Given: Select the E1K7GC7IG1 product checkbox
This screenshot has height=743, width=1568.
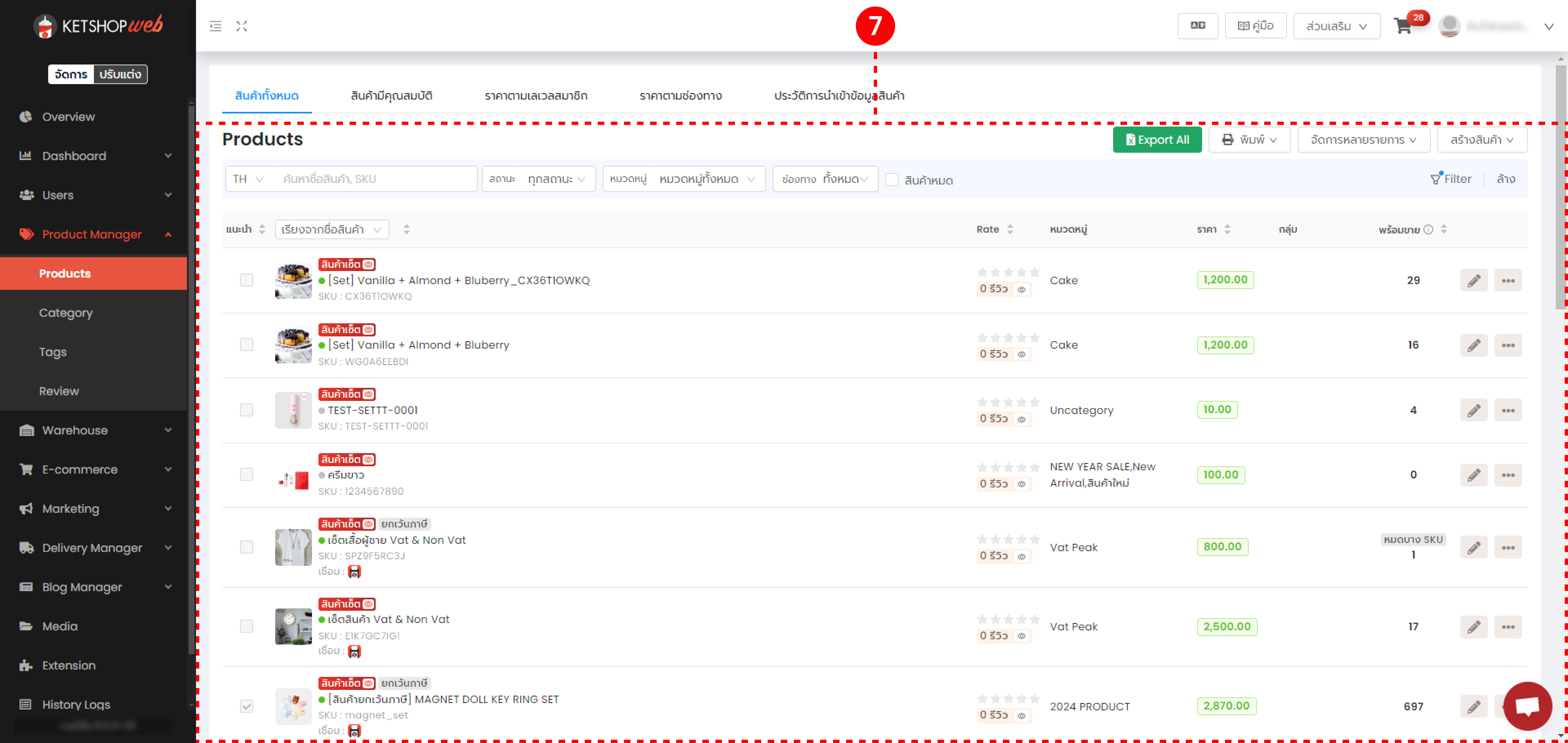Looking at the screenshot, I should click(246, 626).
